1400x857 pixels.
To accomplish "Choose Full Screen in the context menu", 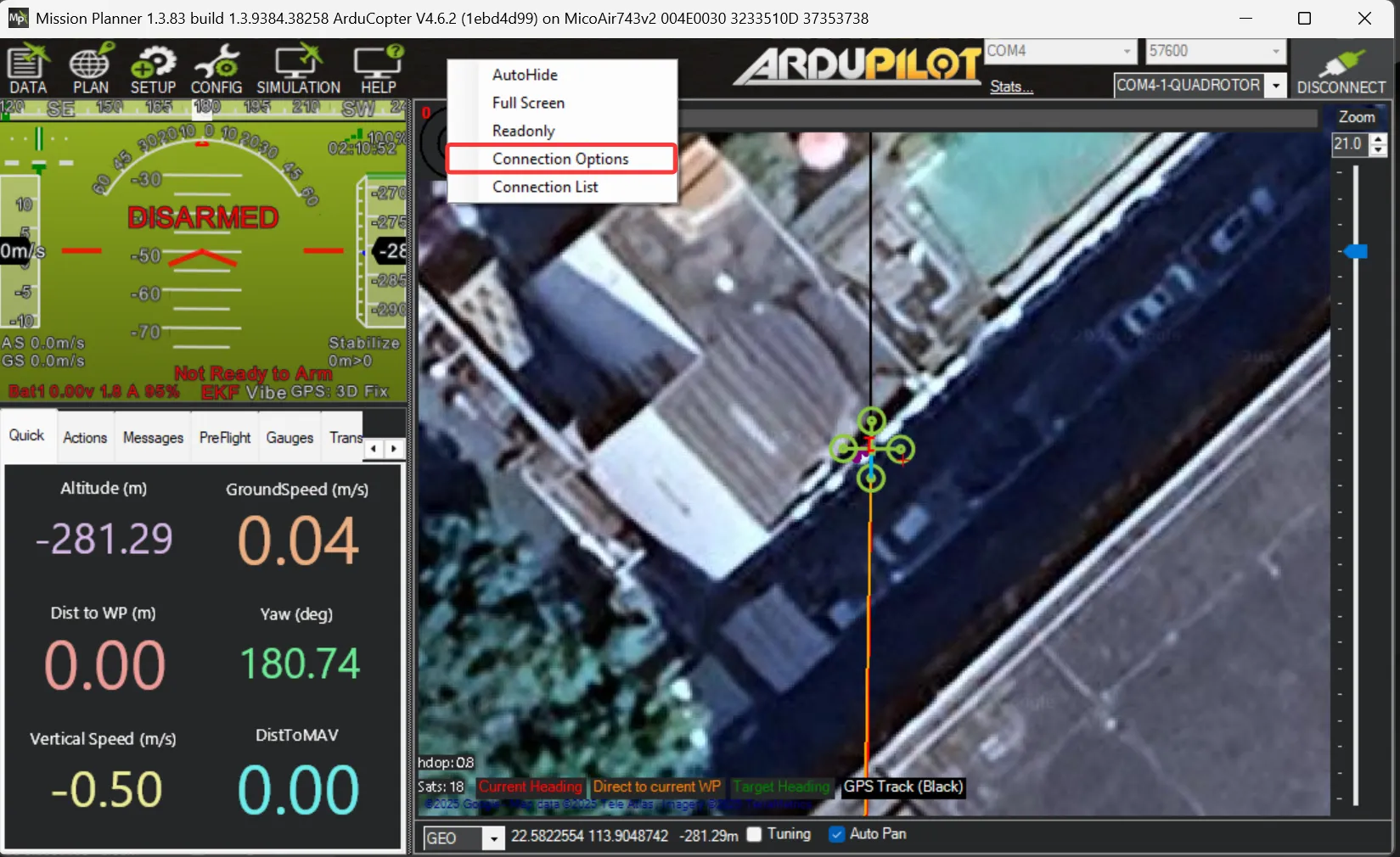I will coord(528,103).
